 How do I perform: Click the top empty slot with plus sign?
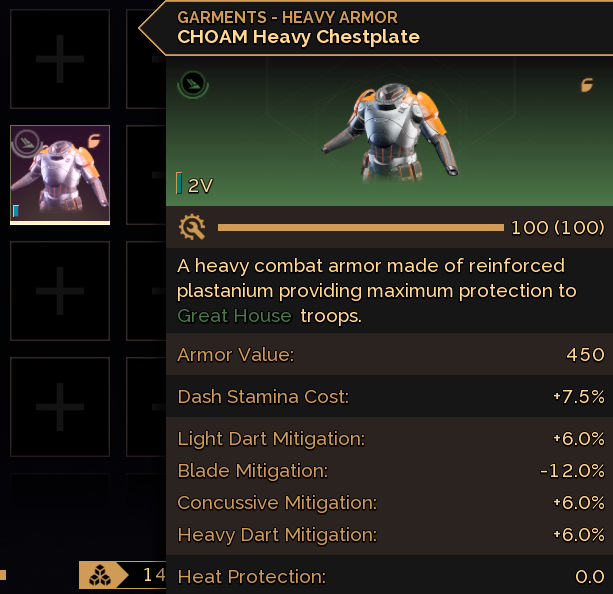(60, 60)
